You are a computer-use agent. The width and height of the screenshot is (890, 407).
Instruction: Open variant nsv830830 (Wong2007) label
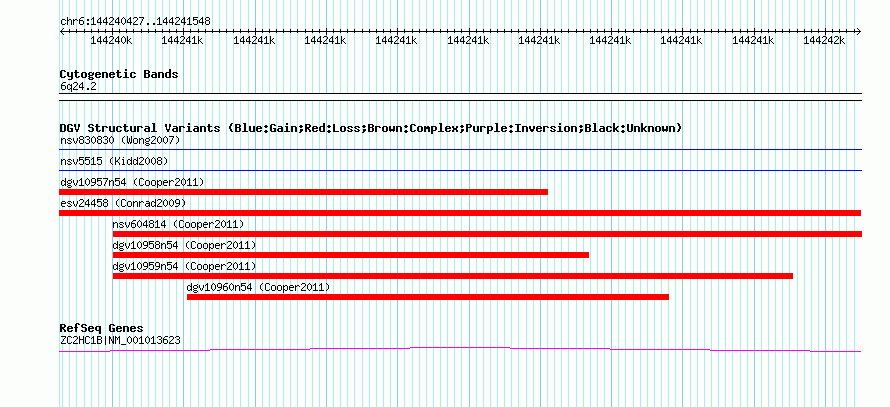pyautogui.click(x=120, y=140)
